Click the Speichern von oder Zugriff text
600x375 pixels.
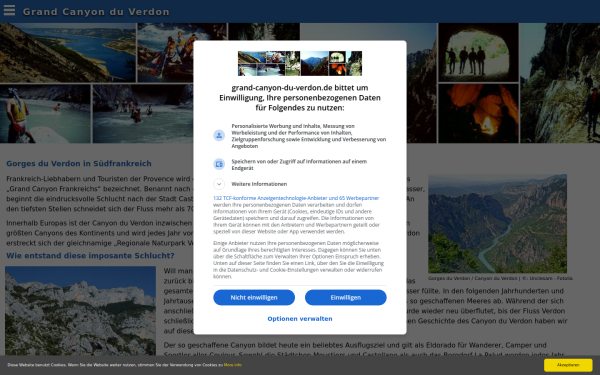(299, 165)
